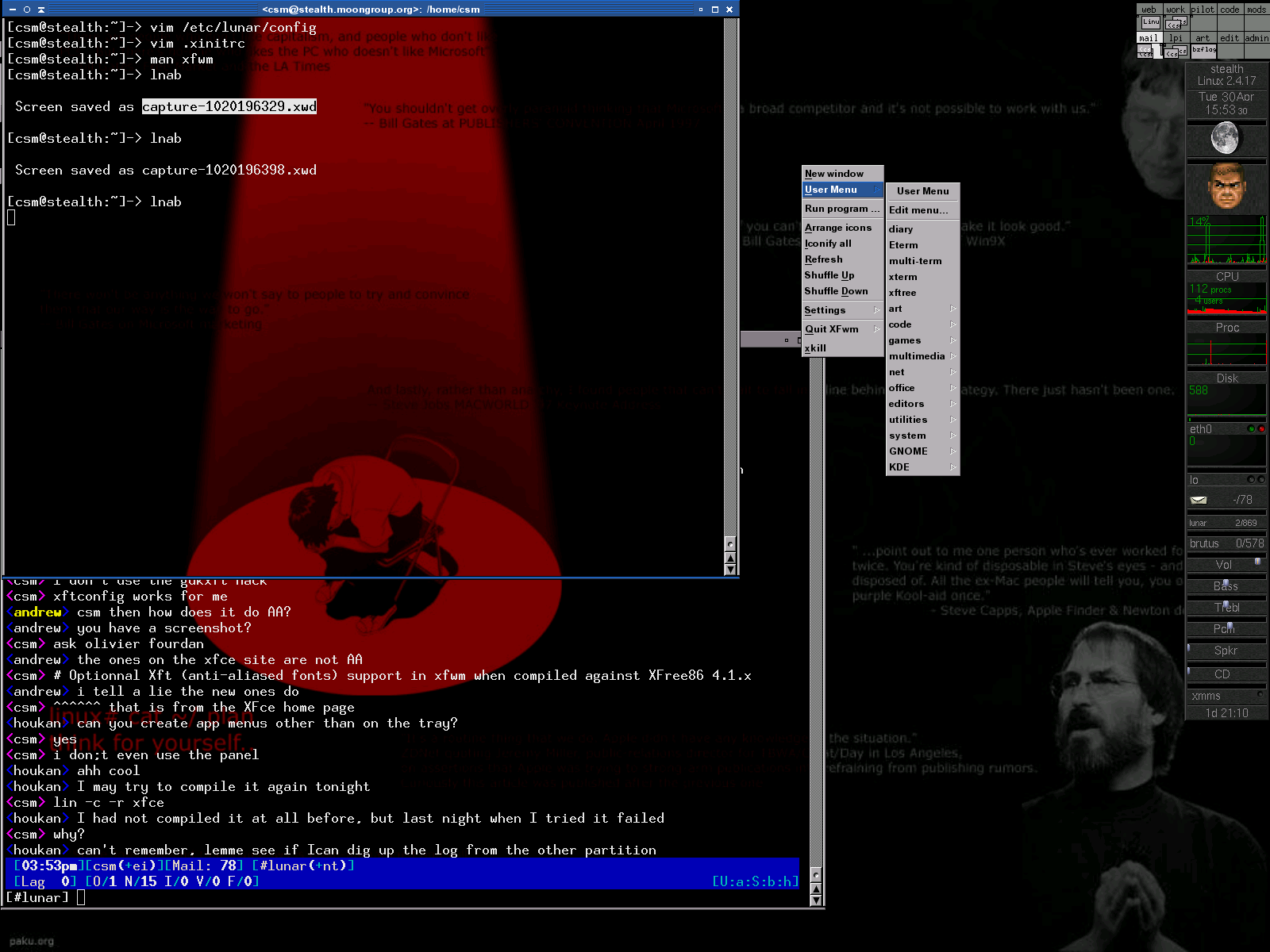The width and height of the screenshot is (1270, 952).
Task: Choose Edit menu... in User Menu
Action: pyautogui.click(x=918, y=210)
